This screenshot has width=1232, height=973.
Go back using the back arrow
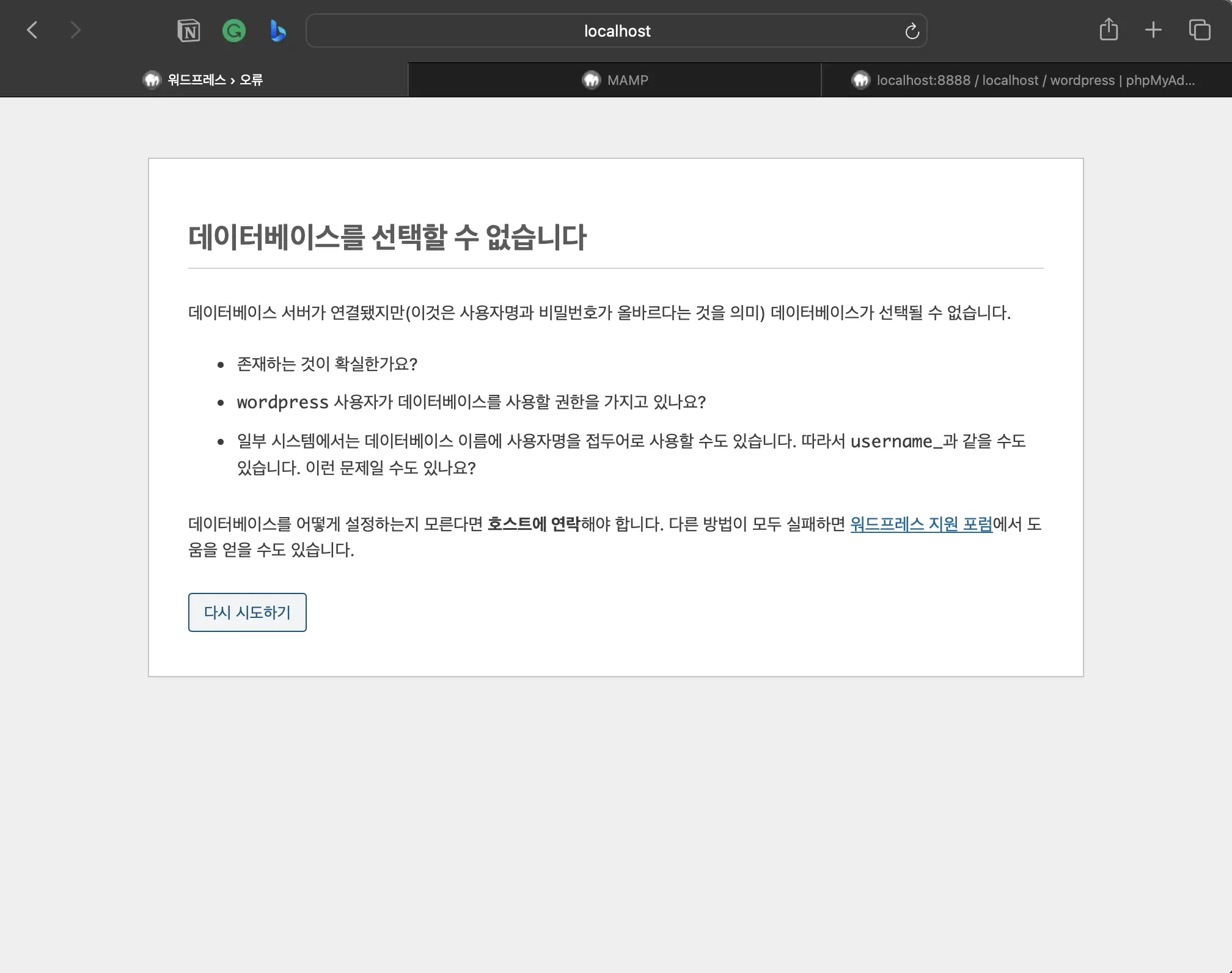pos(32,29)
